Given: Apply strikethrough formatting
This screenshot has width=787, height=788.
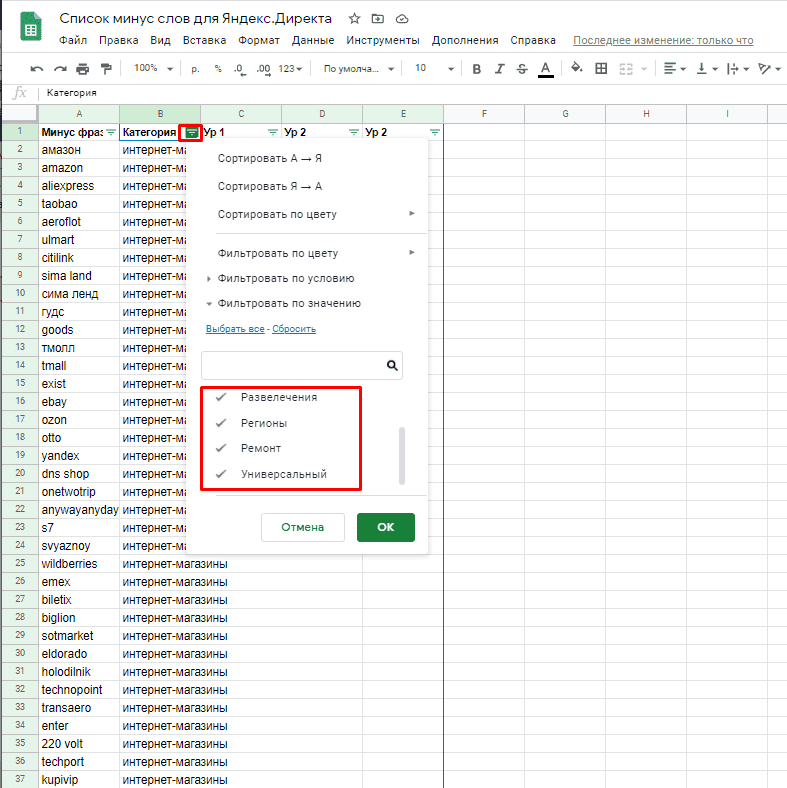Looking at the screenshot, I should [x=522, y=69].
